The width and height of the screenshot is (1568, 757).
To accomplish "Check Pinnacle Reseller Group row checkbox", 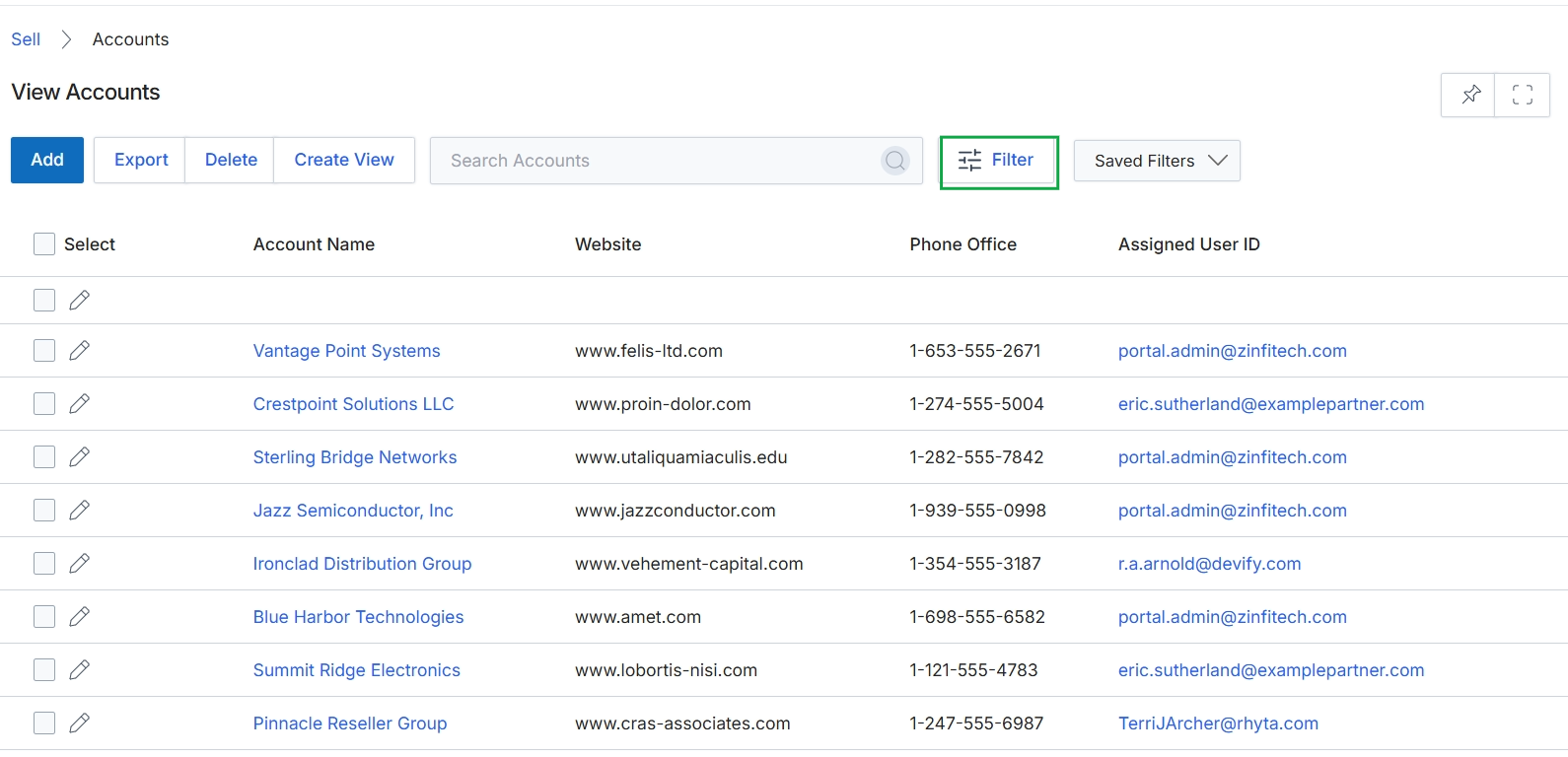I will point(44,723).
